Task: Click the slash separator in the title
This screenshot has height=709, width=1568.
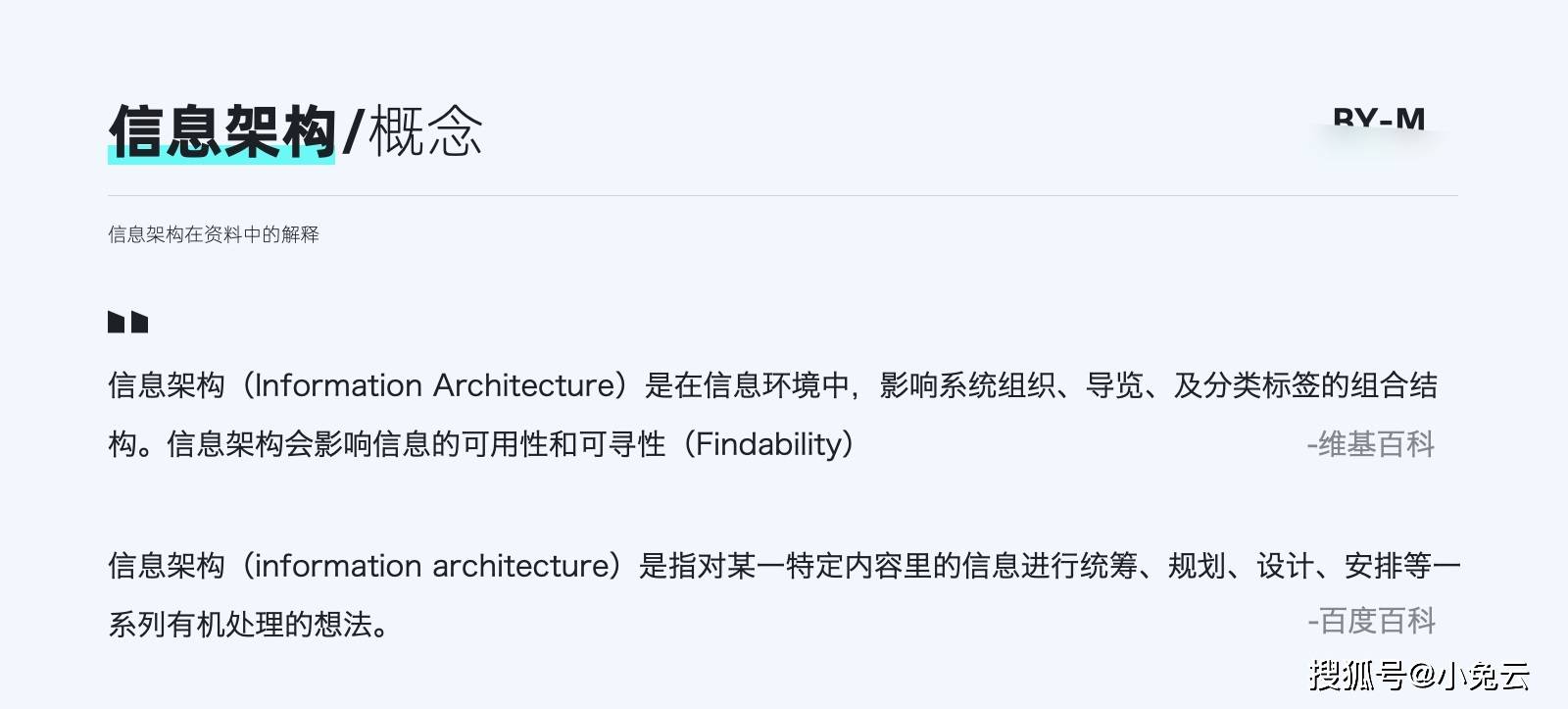Action: pyautogui.click(x=354, y=131)
